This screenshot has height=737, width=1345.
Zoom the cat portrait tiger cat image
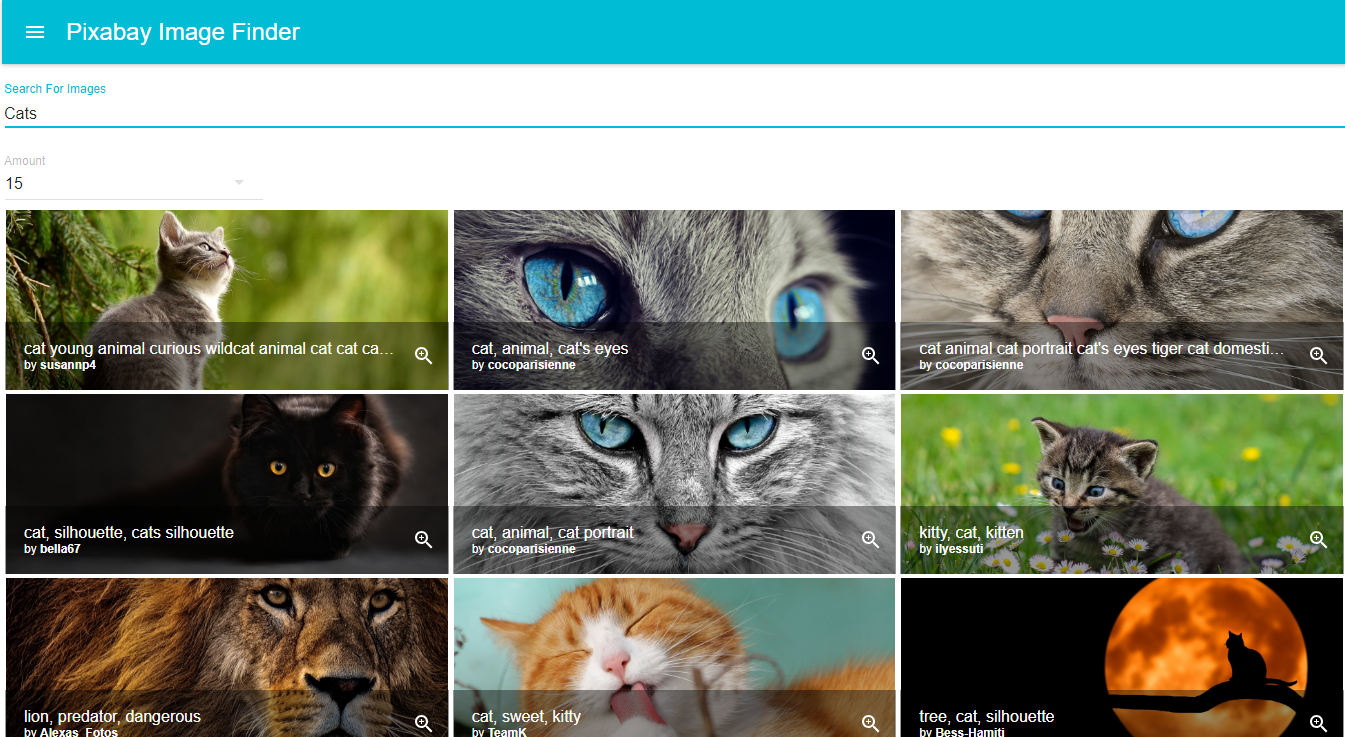[x=1318, y=356]
